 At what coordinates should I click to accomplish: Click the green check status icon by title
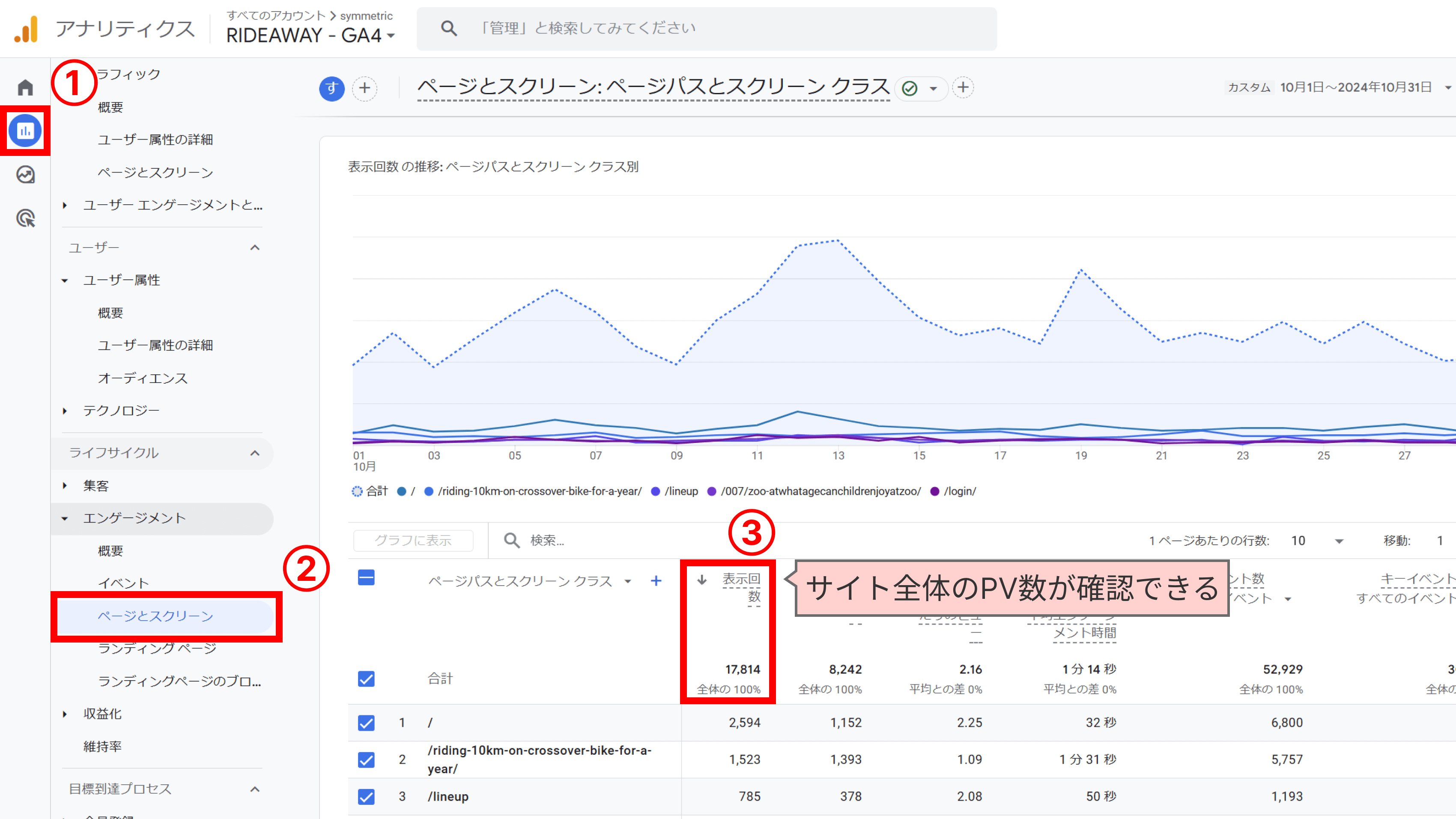[910, 88]
